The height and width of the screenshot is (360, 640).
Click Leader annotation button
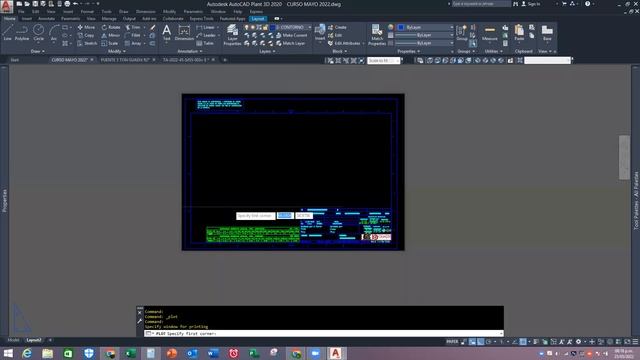206,36
